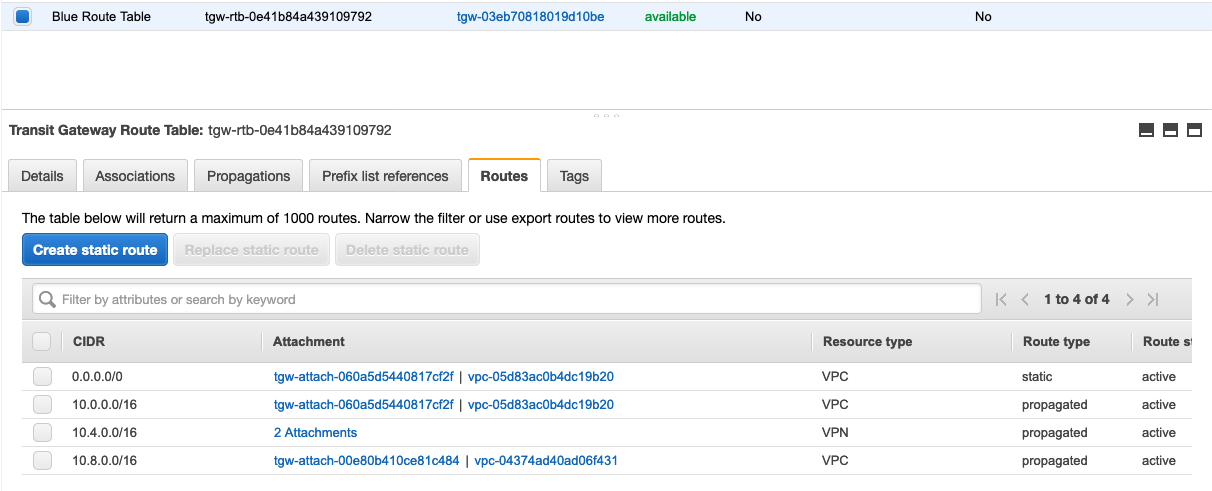Open the Propagations tab

pos(248,176)
